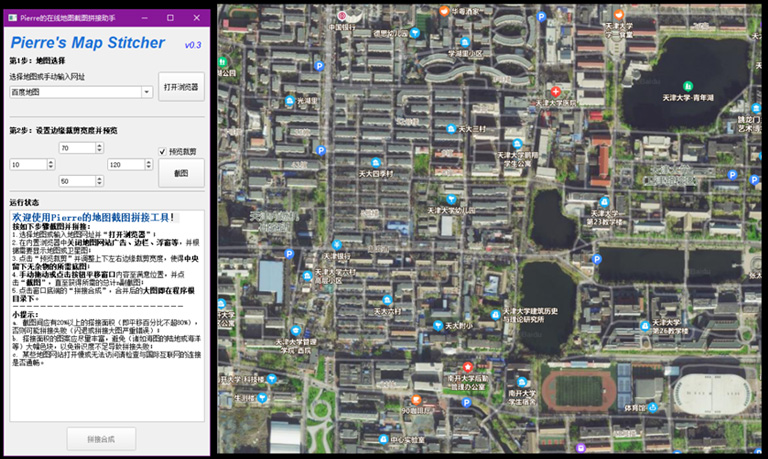The height and width of the screenshot is (459, 768).
Task: Click the 天大三村 residential marker
Action: tap(451, 129)
